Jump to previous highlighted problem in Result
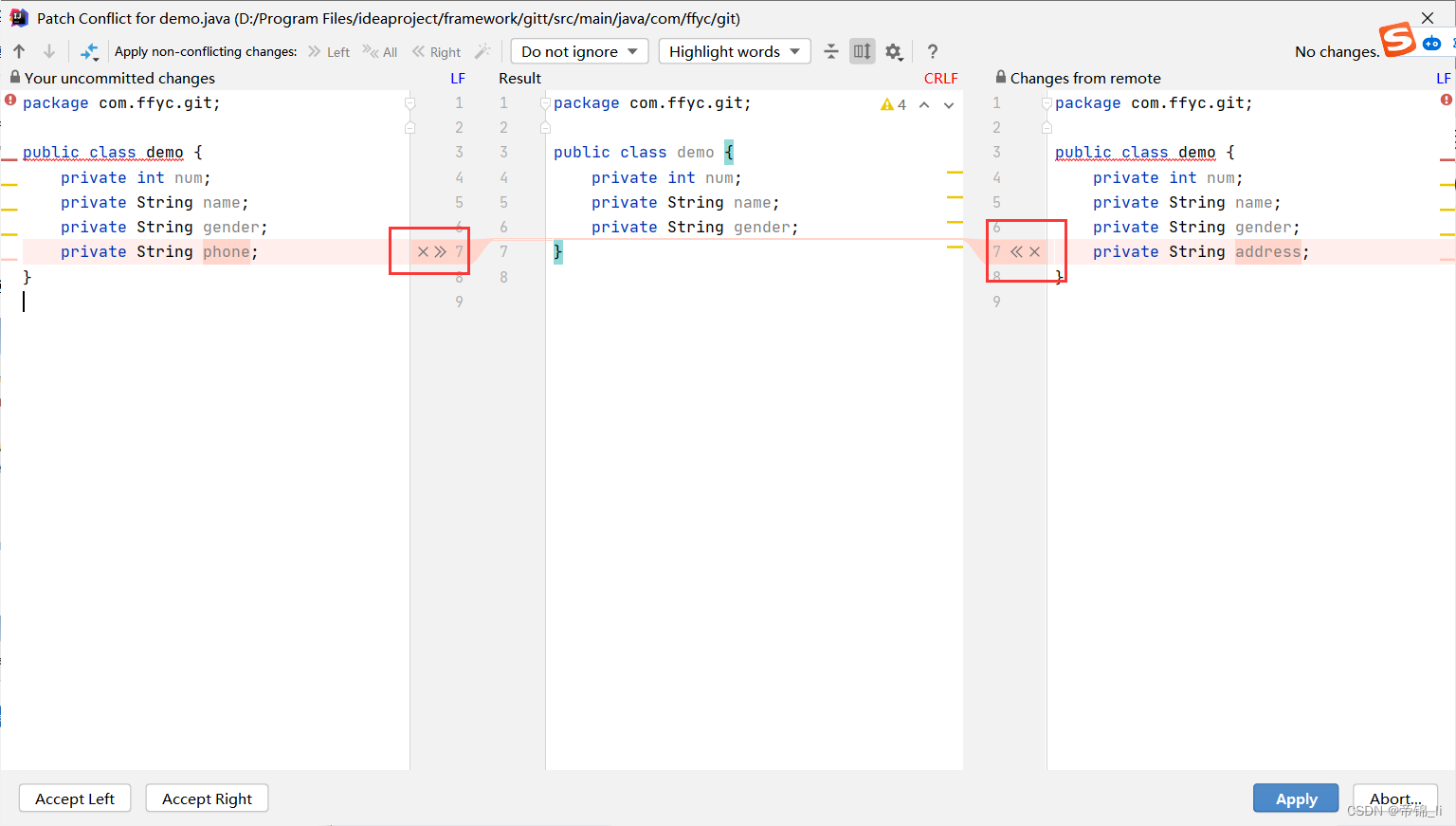 click(924, 104)
